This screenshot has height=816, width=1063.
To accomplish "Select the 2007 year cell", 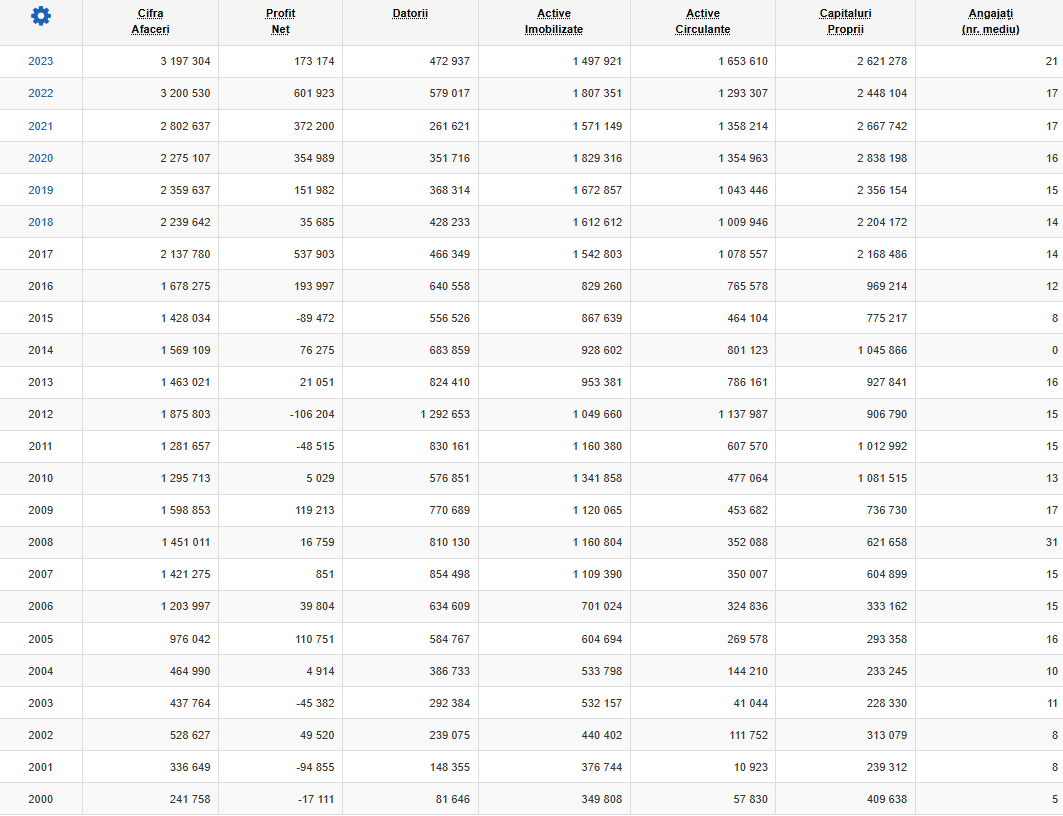I will (41, 574).
